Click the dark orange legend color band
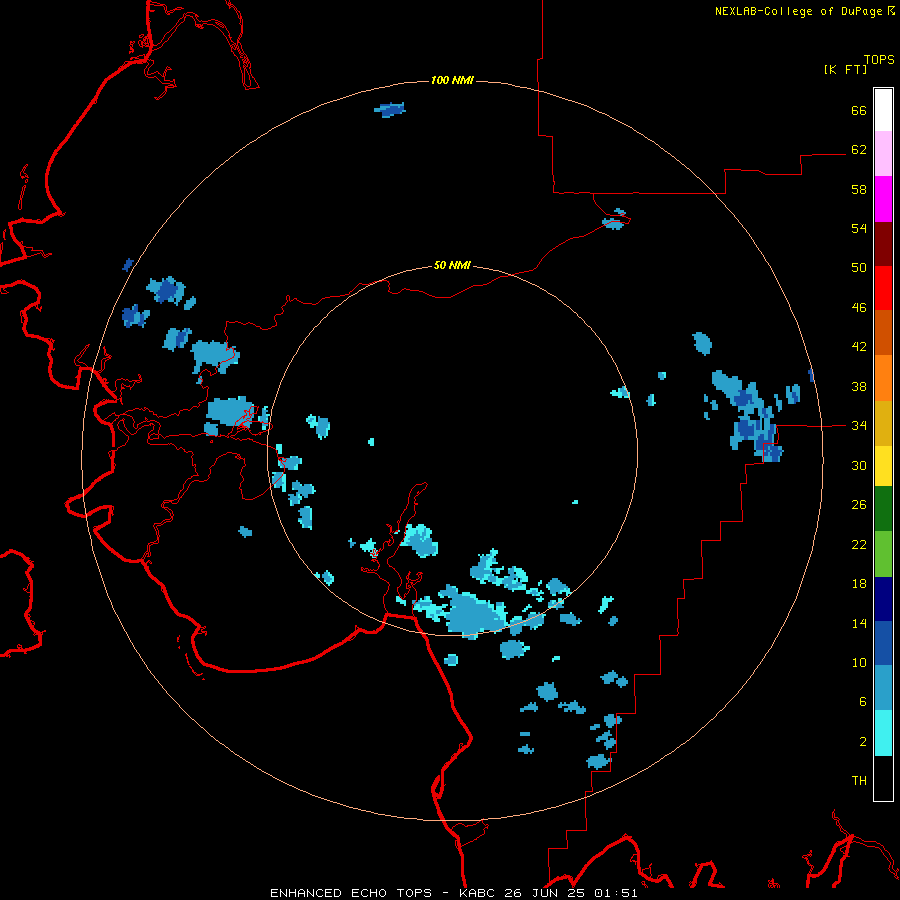This screenshot has height=900, width=900. click(883, 333)
